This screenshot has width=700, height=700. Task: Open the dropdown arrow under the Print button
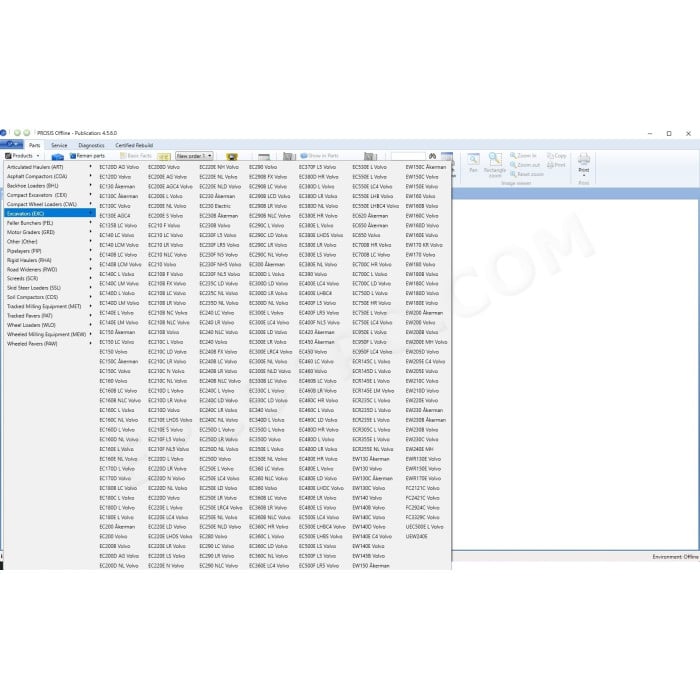pyautogui.click(x=584, y=175)
